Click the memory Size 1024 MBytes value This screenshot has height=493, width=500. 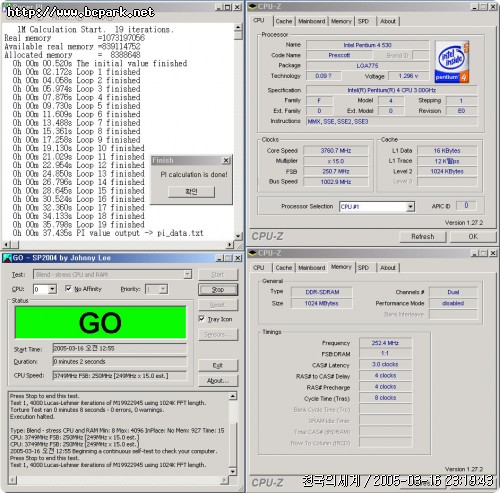(x=322, y=304)
